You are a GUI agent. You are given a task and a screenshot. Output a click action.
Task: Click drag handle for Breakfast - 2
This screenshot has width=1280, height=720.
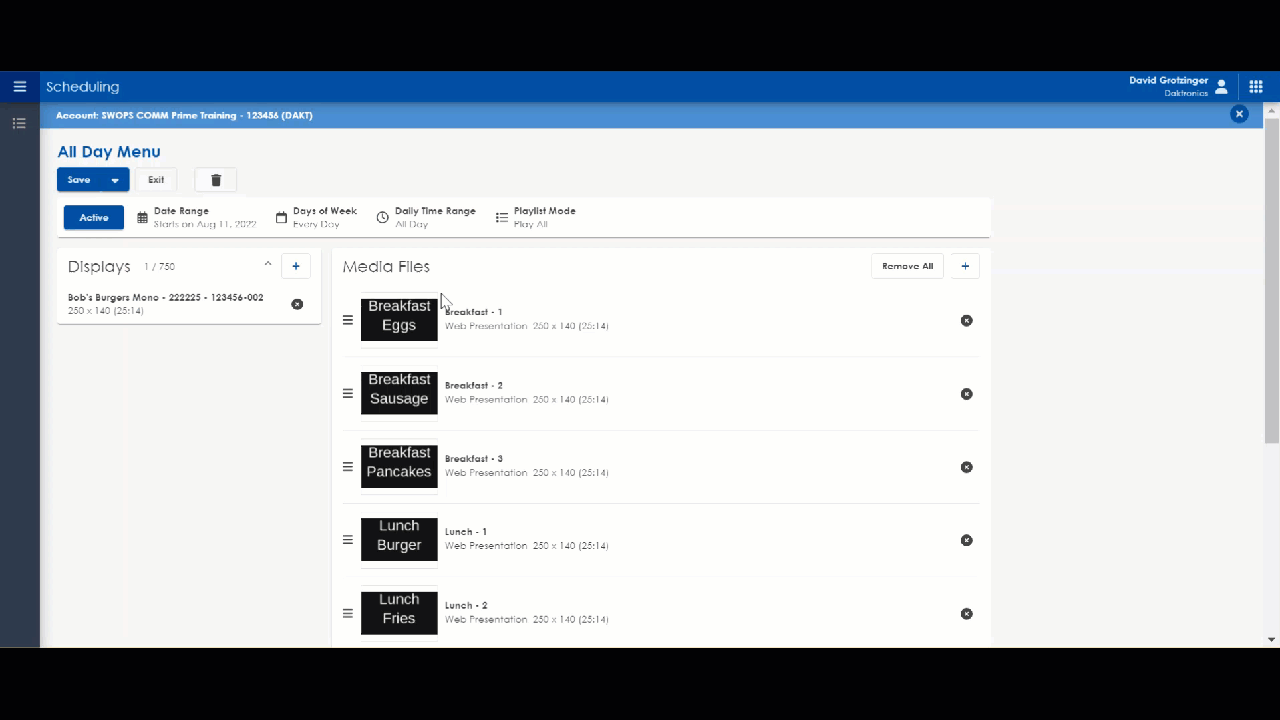(x=348, y=394)
